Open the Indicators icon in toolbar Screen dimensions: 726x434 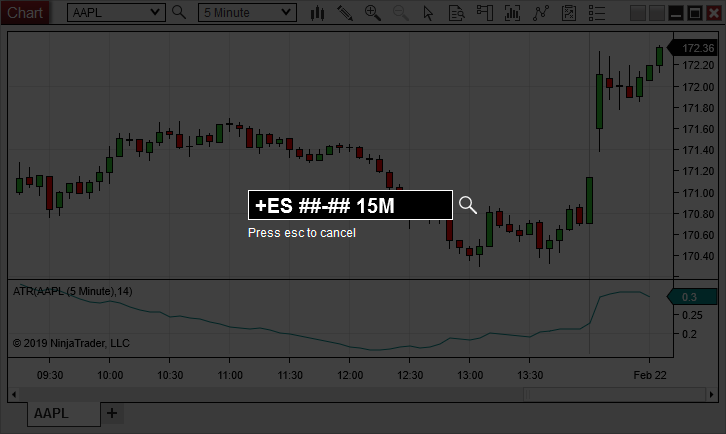click(x=514, y=12)
